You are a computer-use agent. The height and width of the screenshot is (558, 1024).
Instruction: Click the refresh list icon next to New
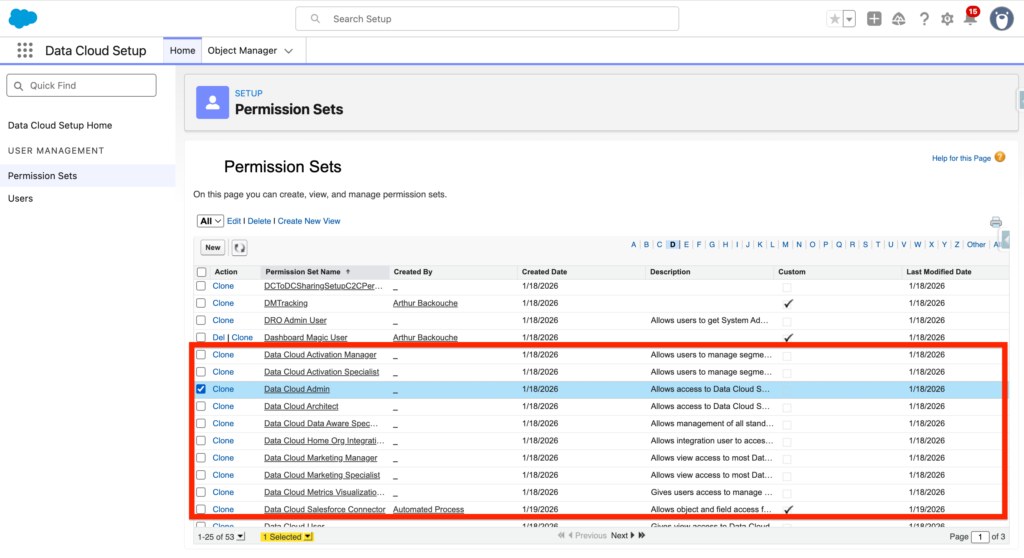[x=240, y=247]
